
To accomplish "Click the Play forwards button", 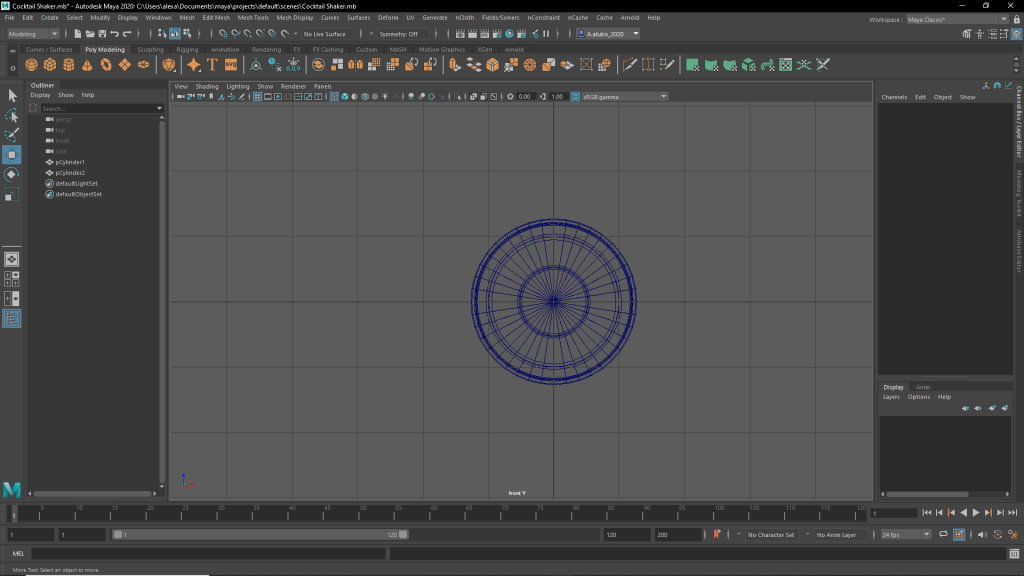I will 976,513.
